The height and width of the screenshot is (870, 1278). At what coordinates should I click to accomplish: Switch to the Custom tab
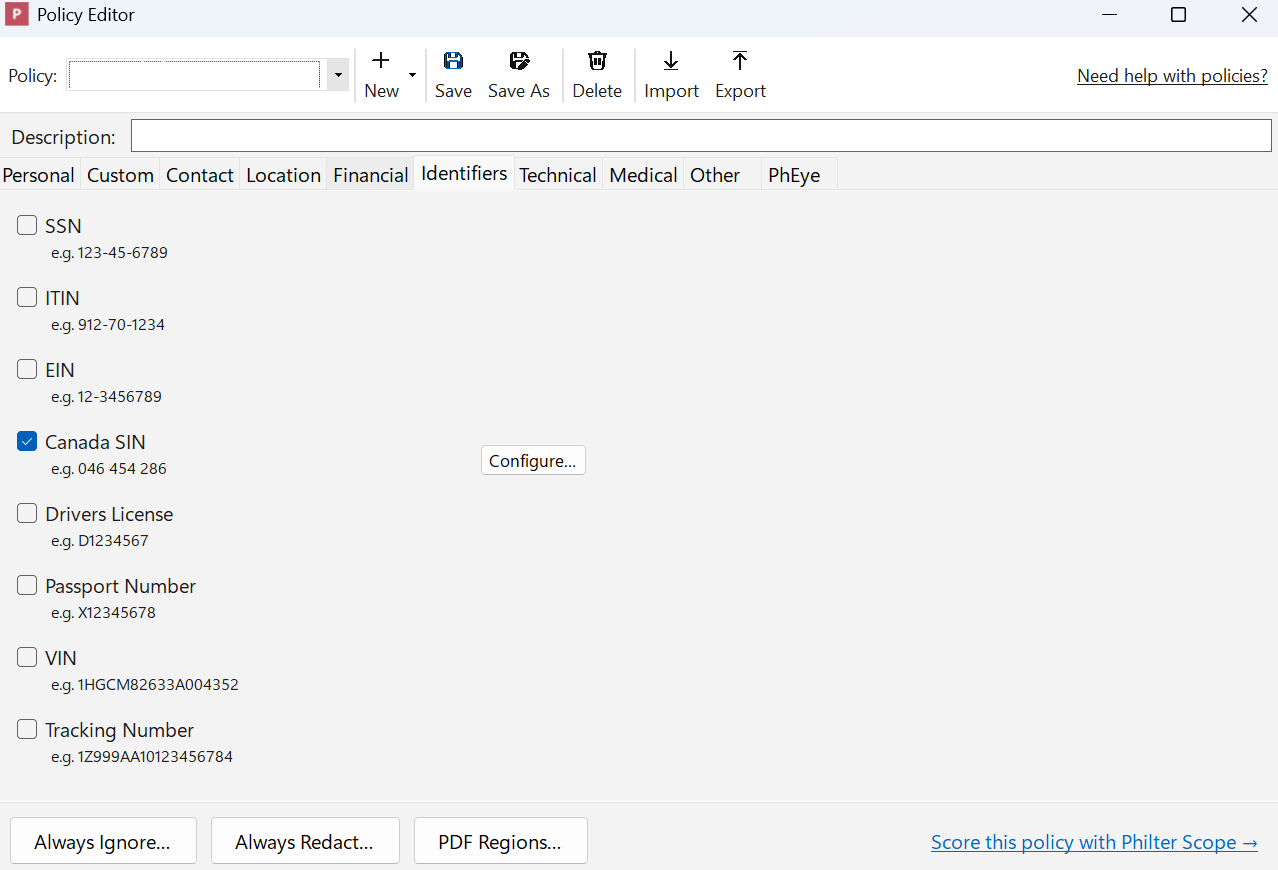120,175
